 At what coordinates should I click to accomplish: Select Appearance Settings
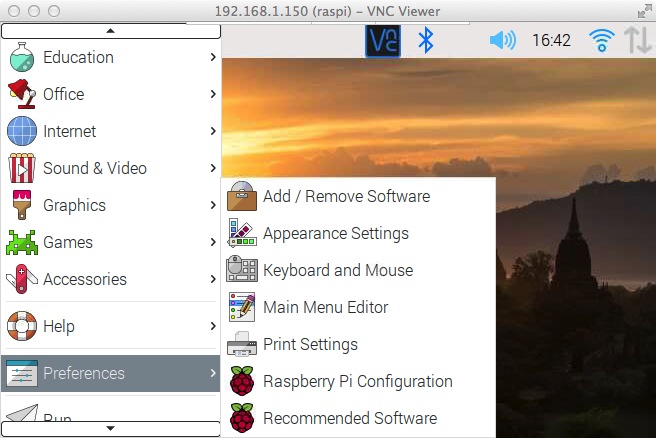[335, 233]
